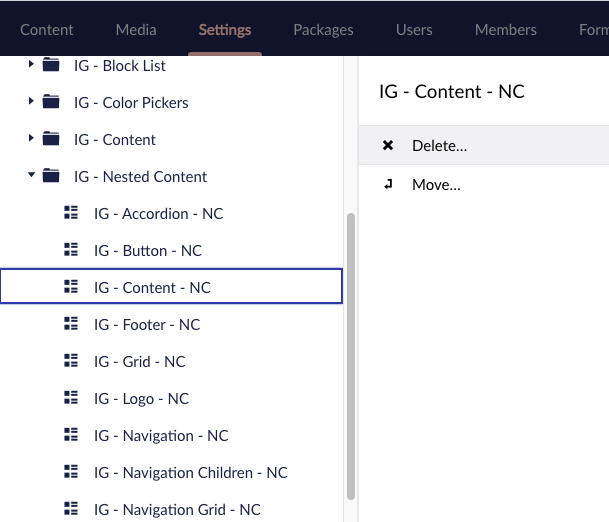This screenshot has height=522, width=609.
Task: Collapse the IG - Nested Content folder arrow
Action: [31, 175]
